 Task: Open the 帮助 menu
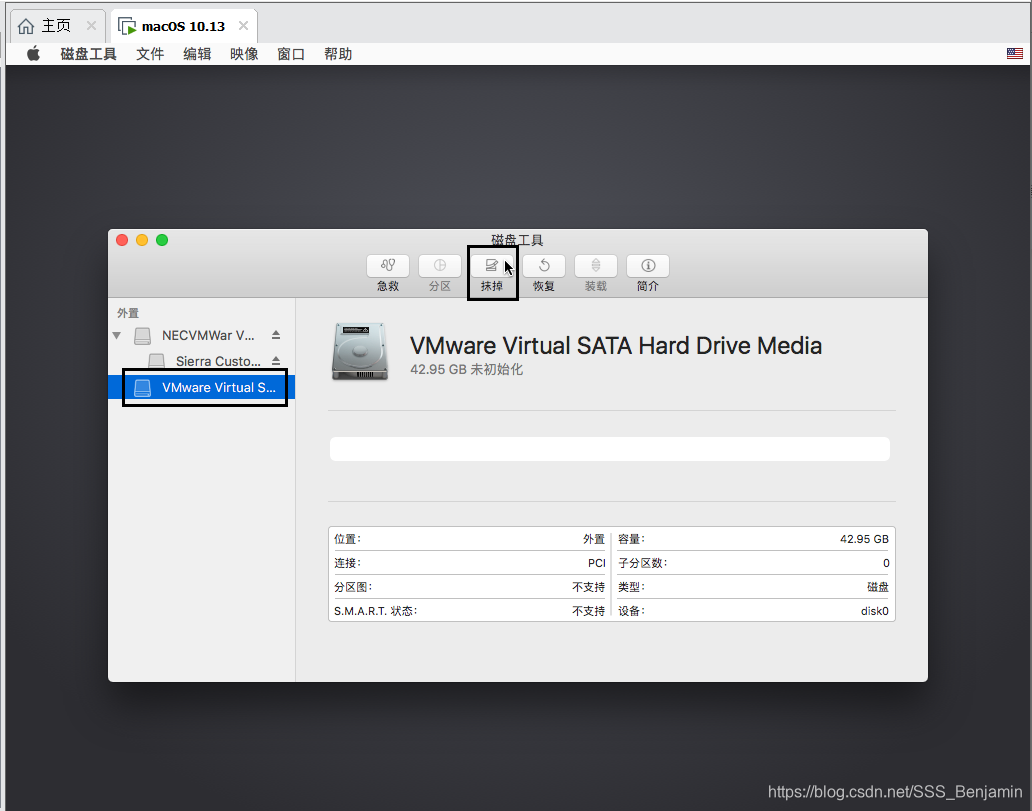pos(338,54)
